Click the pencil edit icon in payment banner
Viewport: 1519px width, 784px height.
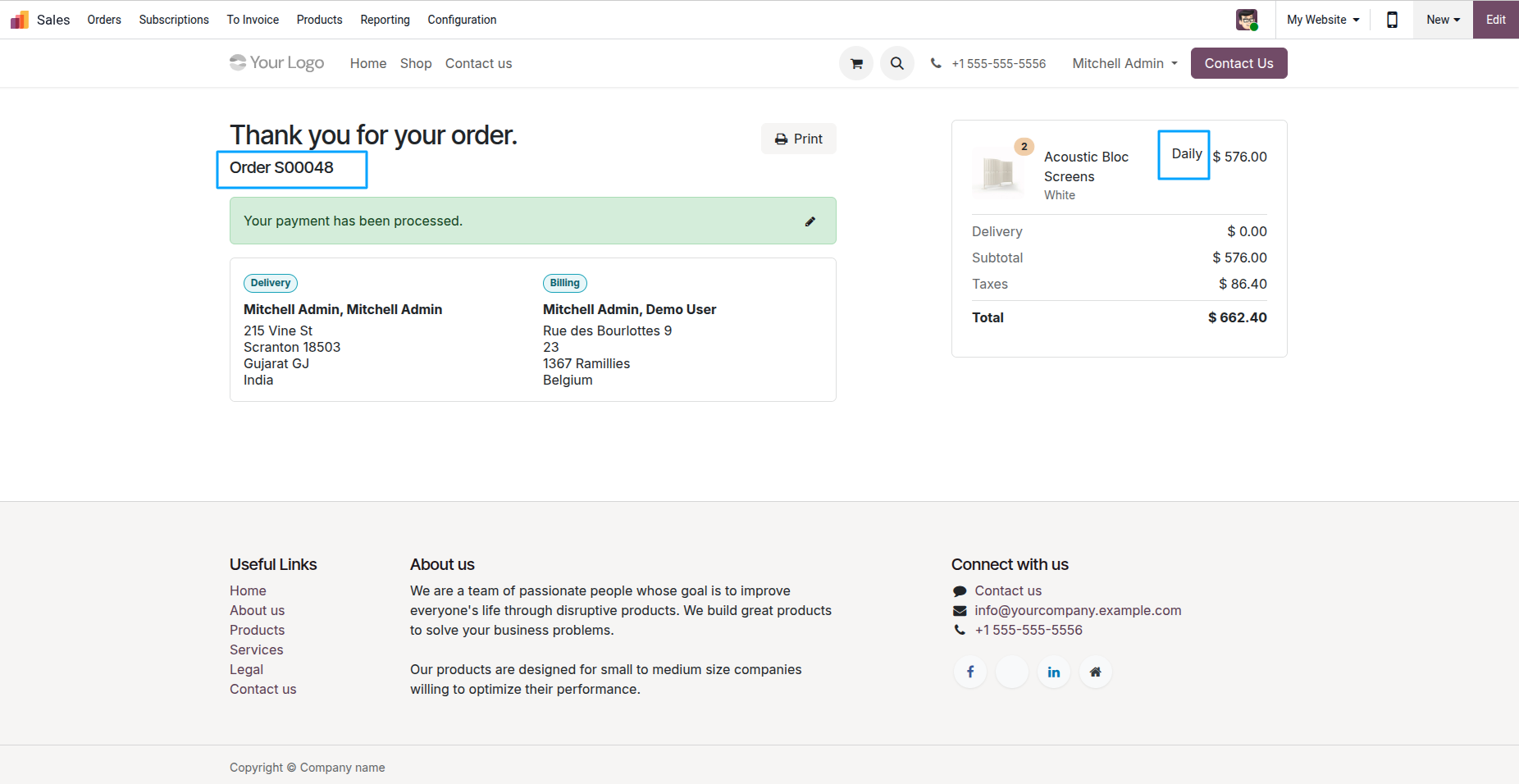[x=810, y=221]
